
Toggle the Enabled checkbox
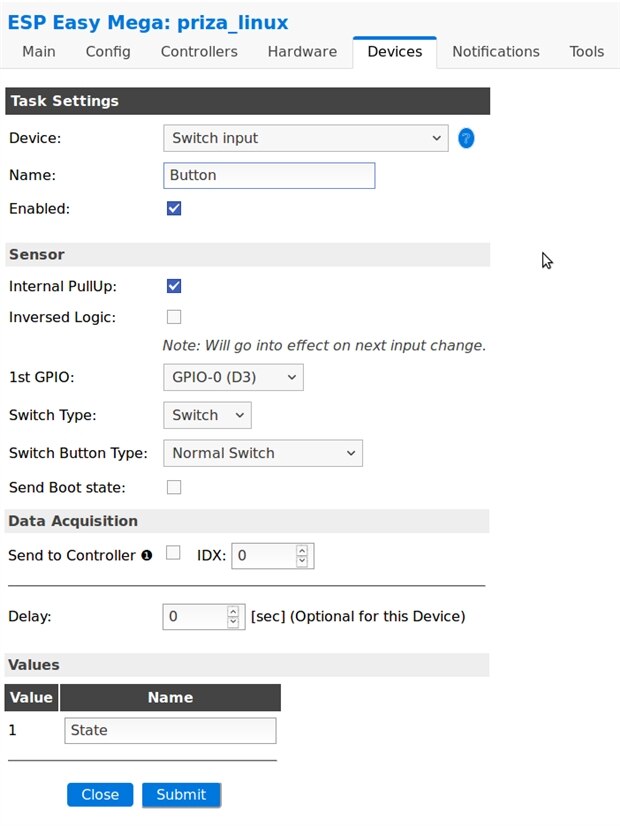(x=174, y=208)
